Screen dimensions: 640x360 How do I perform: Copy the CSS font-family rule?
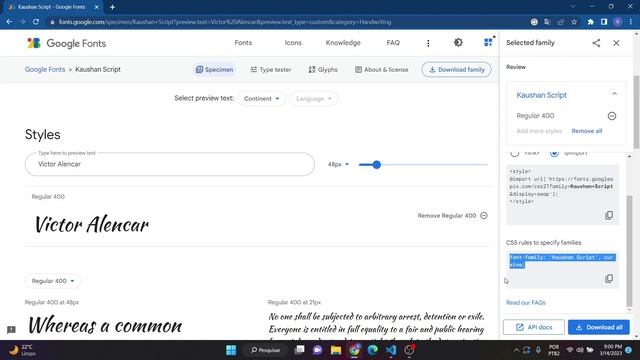pos(609,279)
